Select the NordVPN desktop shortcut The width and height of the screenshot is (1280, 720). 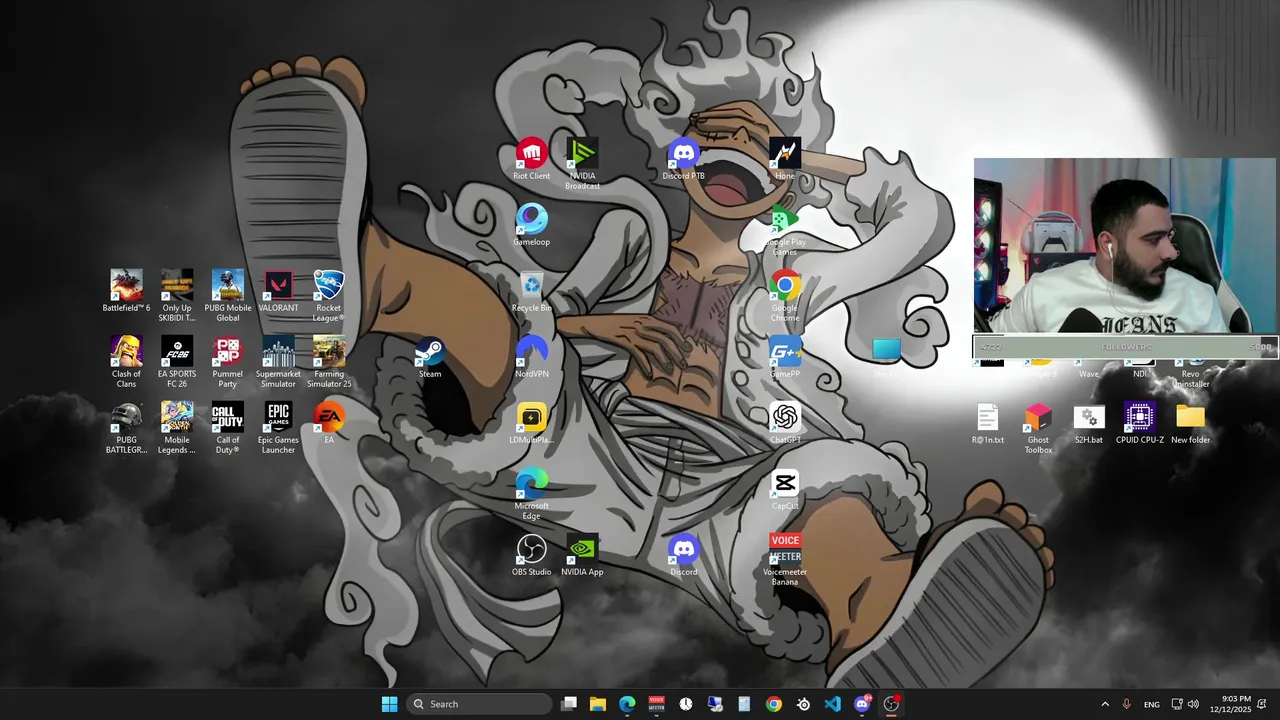tap(531, 358)
